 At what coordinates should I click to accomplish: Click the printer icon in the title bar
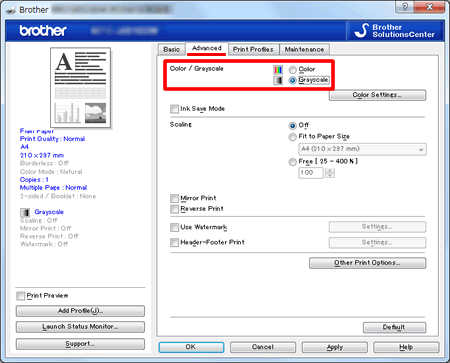(x=11, y=10)
